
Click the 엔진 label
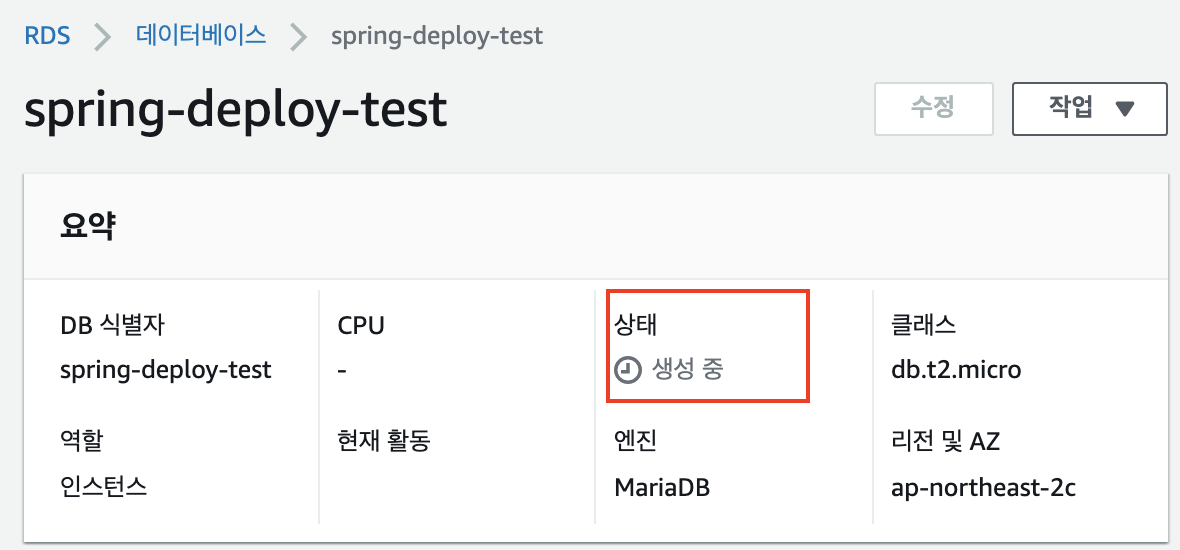636,441
